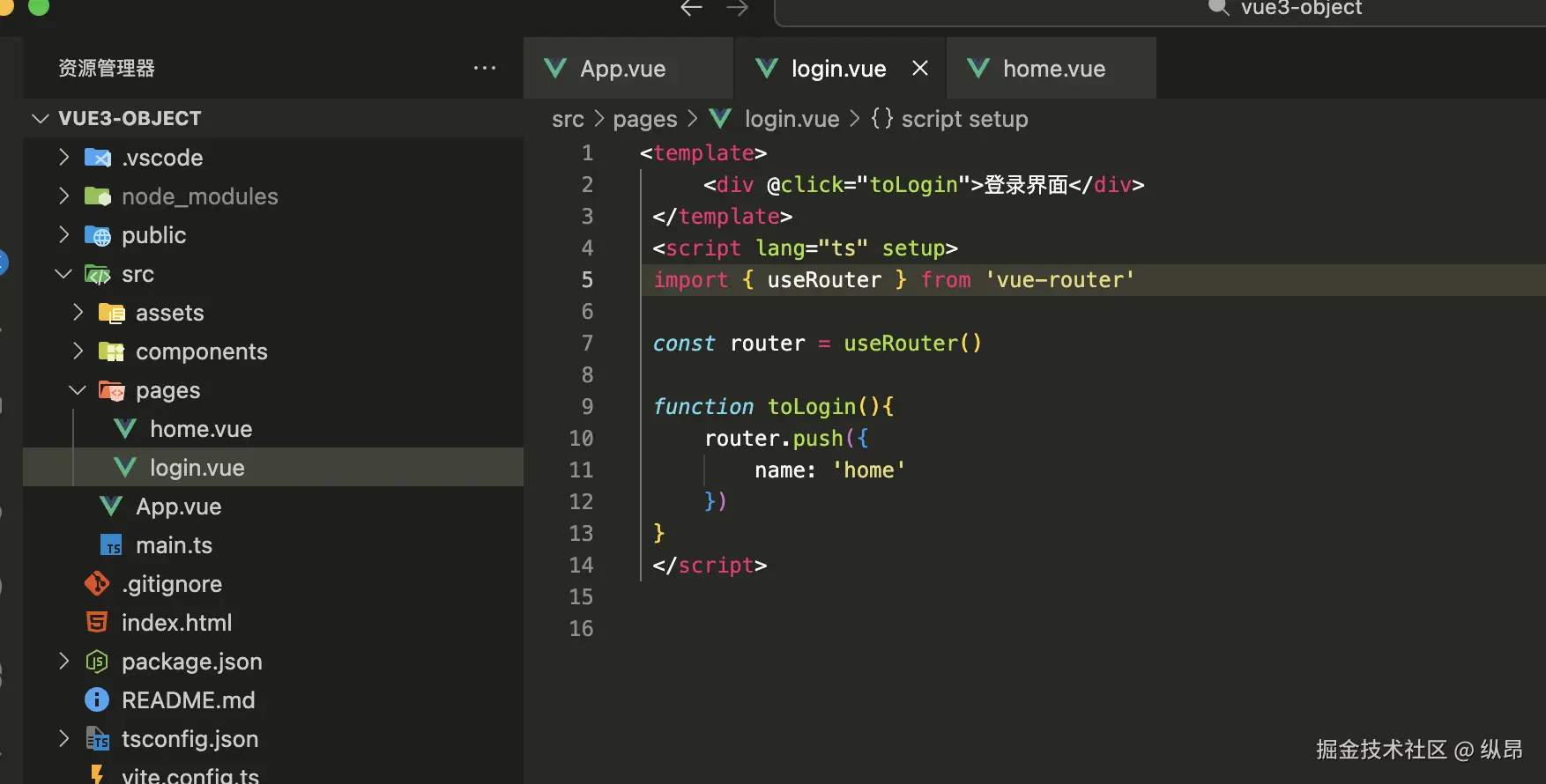This screenshot has height=784, width=1546.
Task: Click the .vscode folder icon
Action: click(98, 158)
